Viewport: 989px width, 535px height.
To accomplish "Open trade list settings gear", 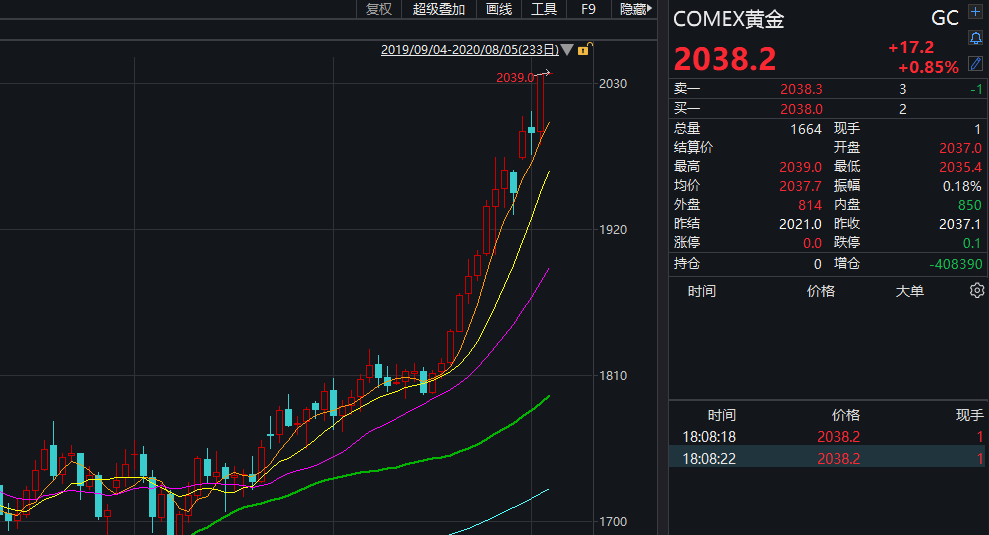I will pyautogui.click(x=976, y=290).
